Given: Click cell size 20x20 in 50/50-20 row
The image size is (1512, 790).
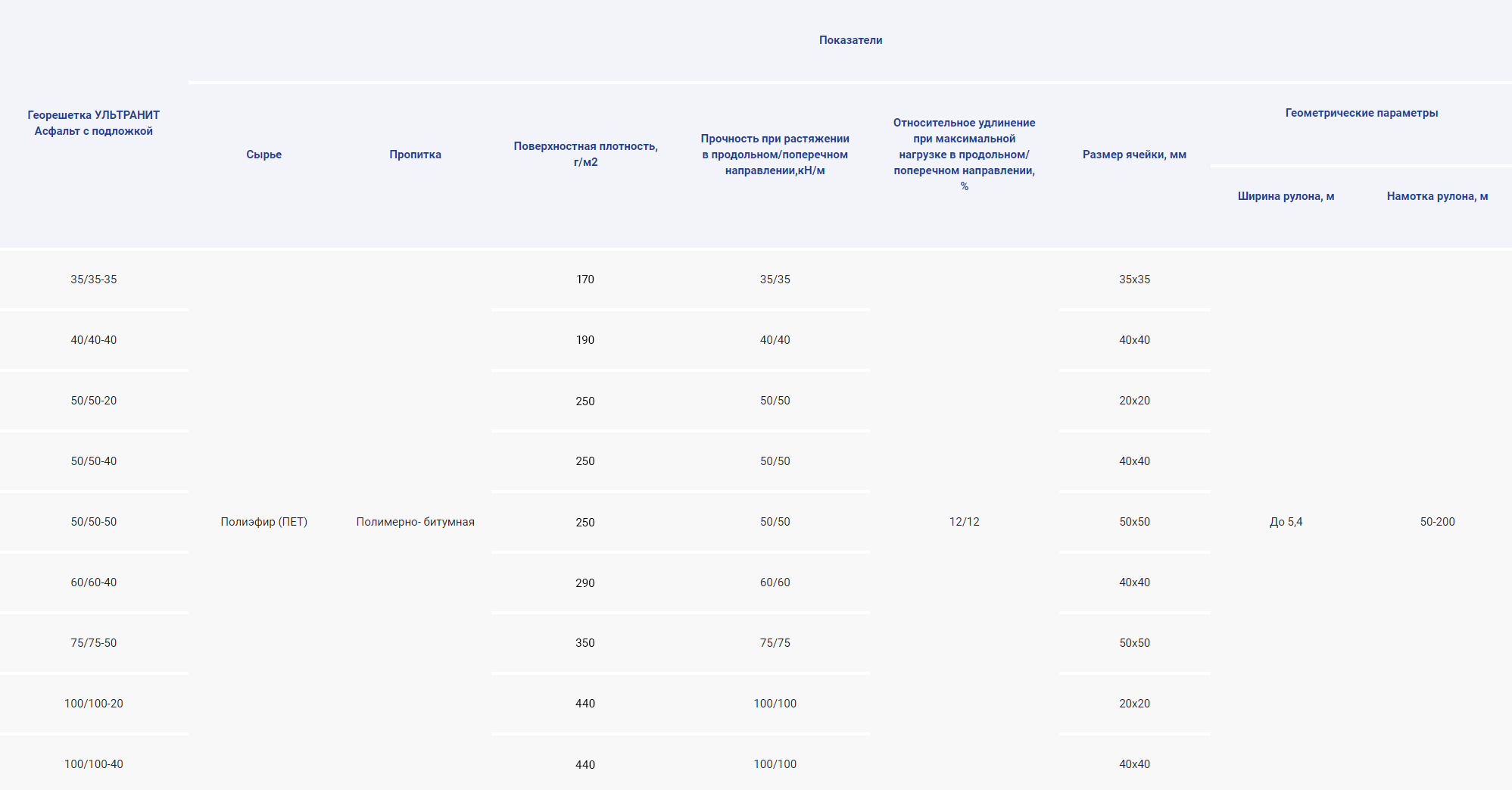Looking at the screenshot, I should [1134, 401].
